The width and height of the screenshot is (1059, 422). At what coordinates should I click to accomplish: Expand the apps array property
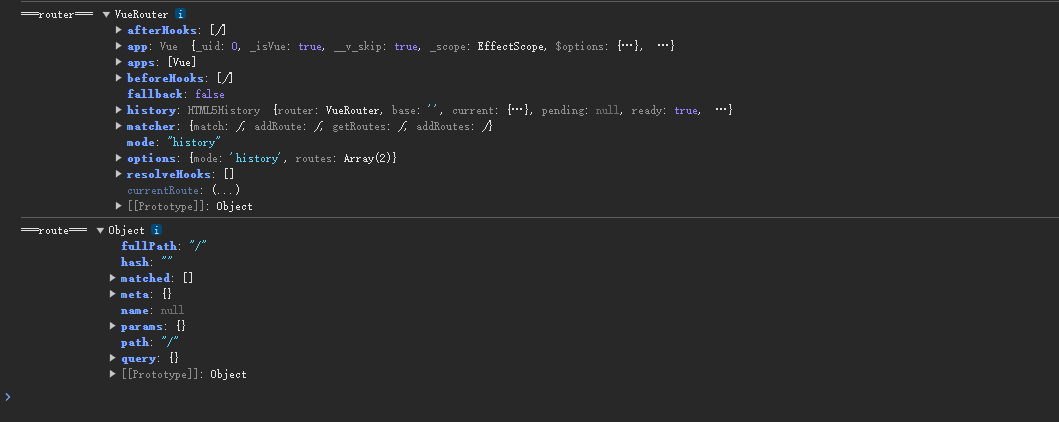pyautogui.click(x=120, y=62)
